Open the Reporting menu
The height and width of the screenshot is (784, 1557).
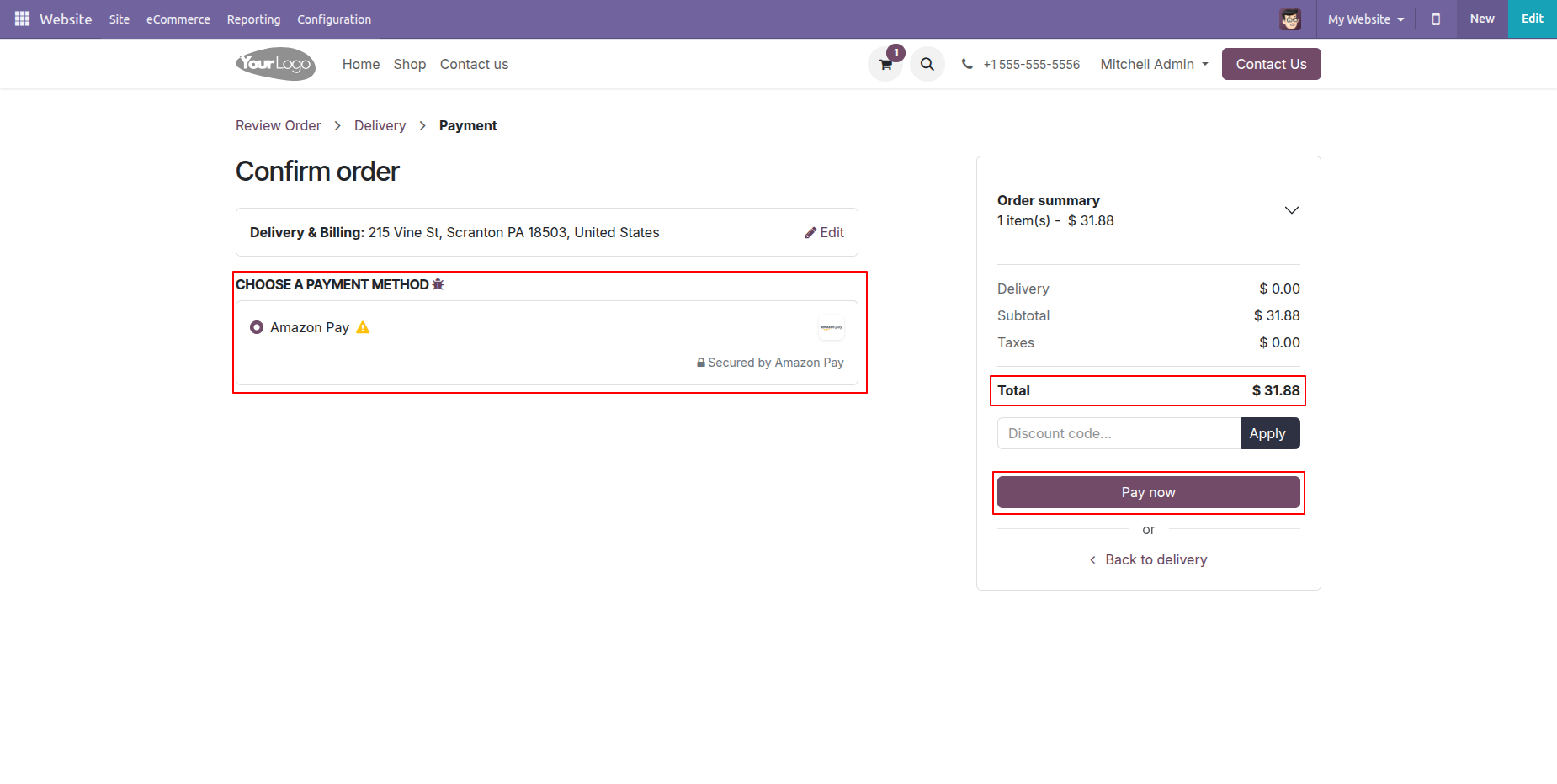tap(253, 19)
